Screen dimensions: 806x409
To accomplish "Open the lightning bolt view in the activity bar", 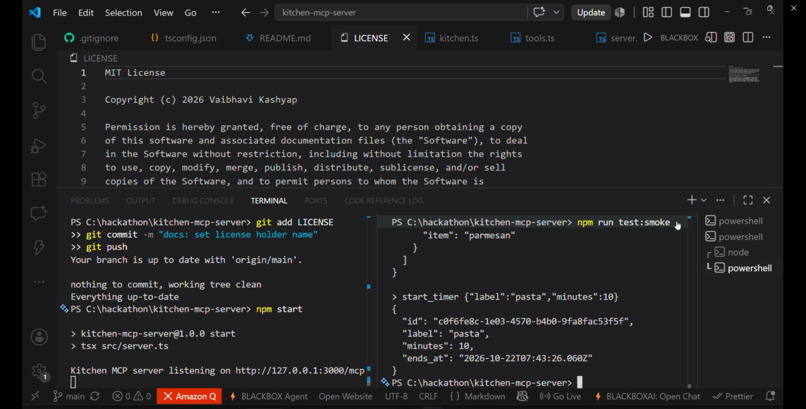I will 39,247.
